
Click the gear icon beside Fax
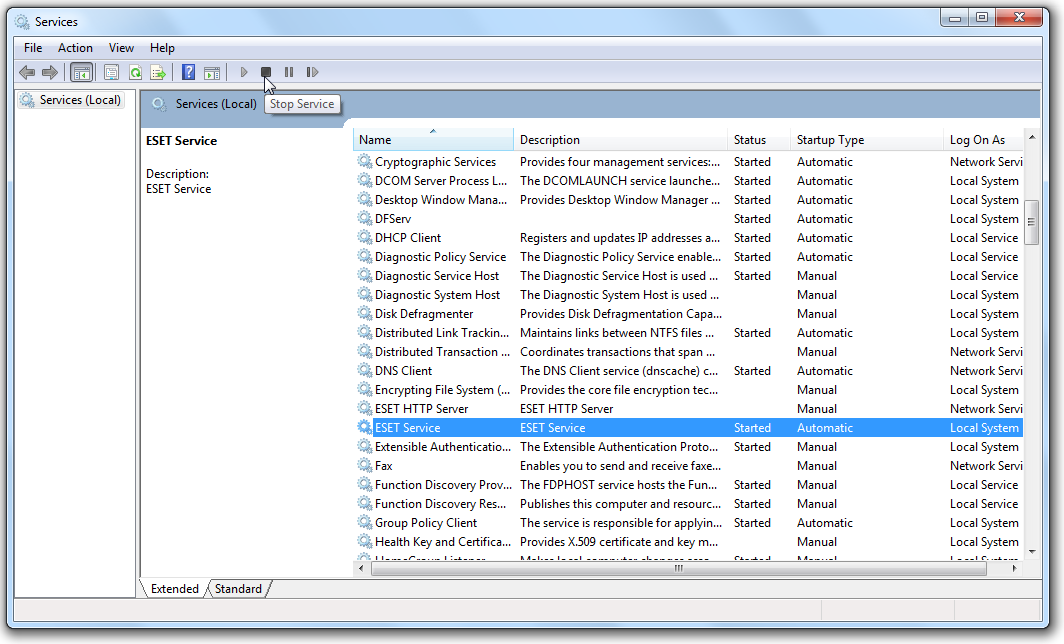[364, 466]
